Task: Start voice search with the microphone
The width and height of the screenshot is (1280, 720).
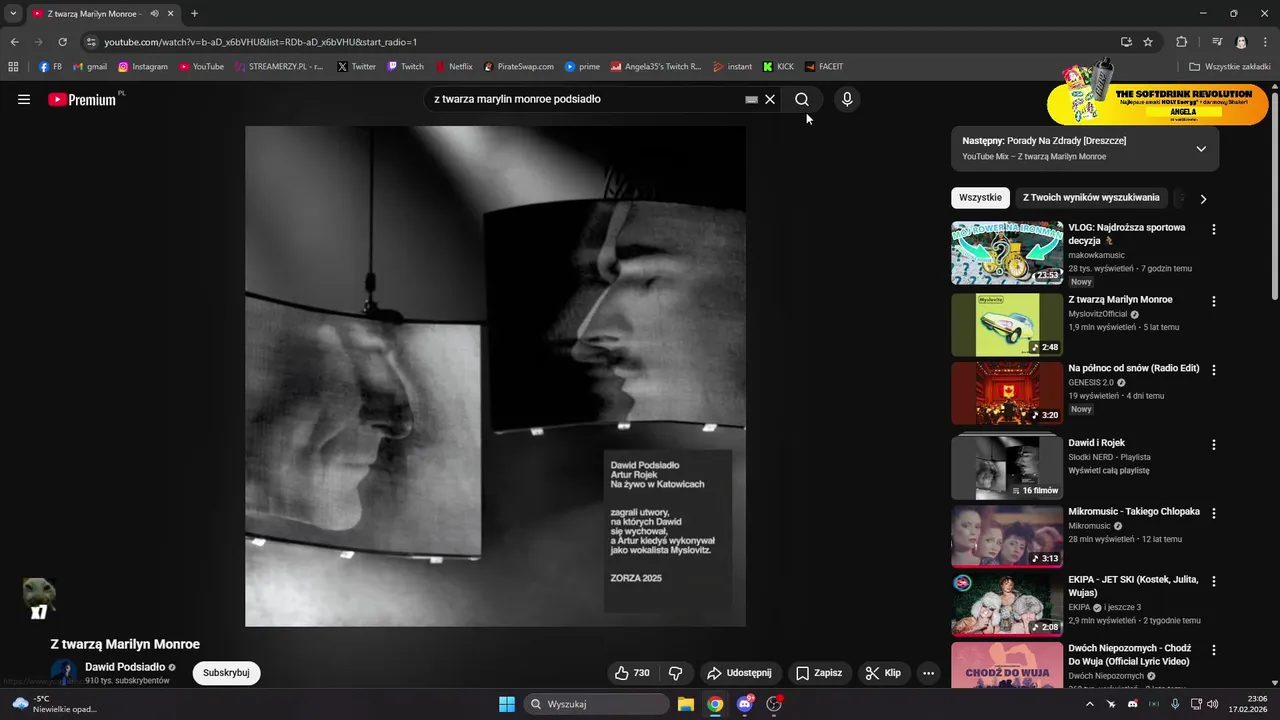Action: click(x=847, y=99)
